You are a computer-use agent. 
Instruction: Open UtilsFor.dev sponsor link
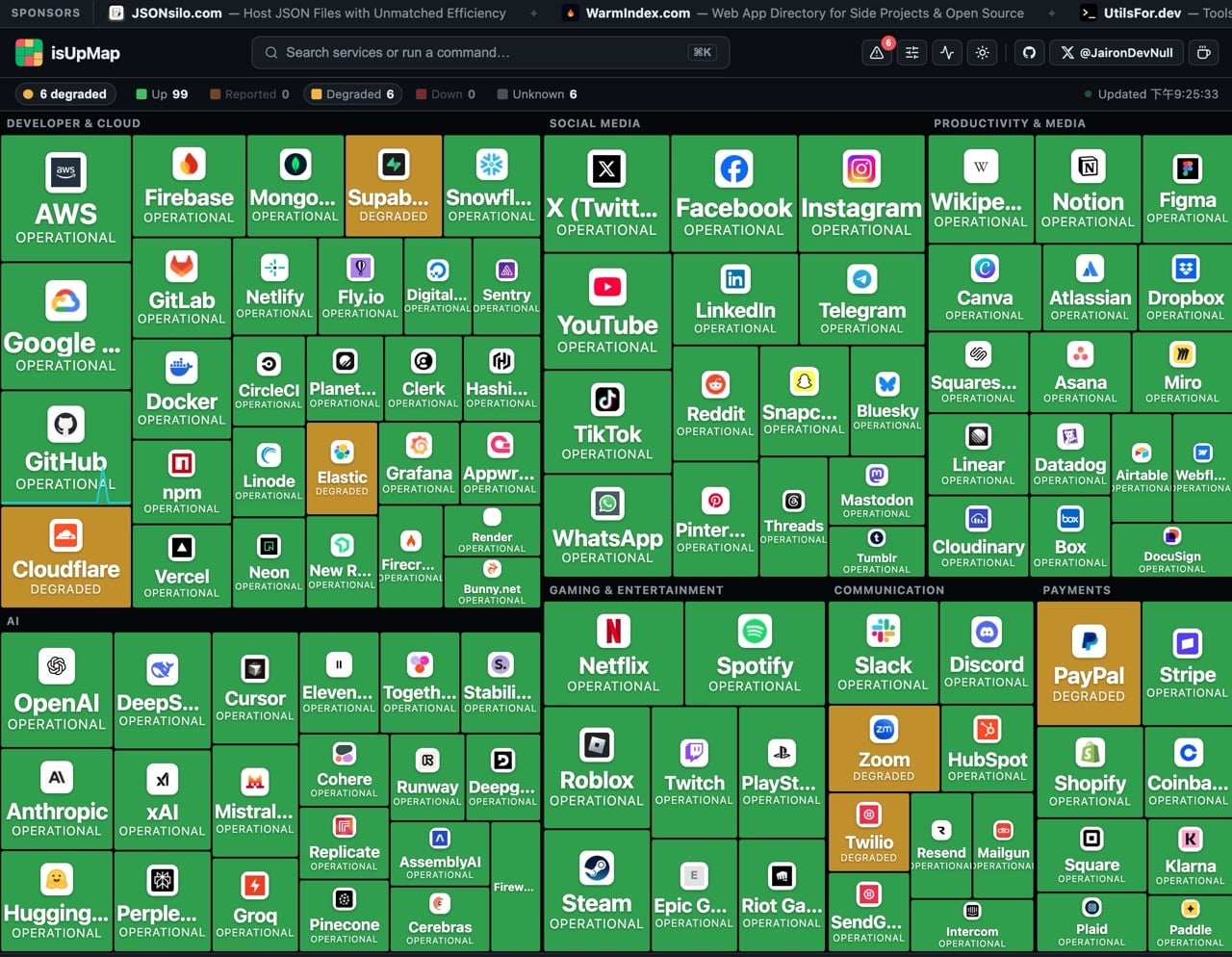[x=1156, y=13]
